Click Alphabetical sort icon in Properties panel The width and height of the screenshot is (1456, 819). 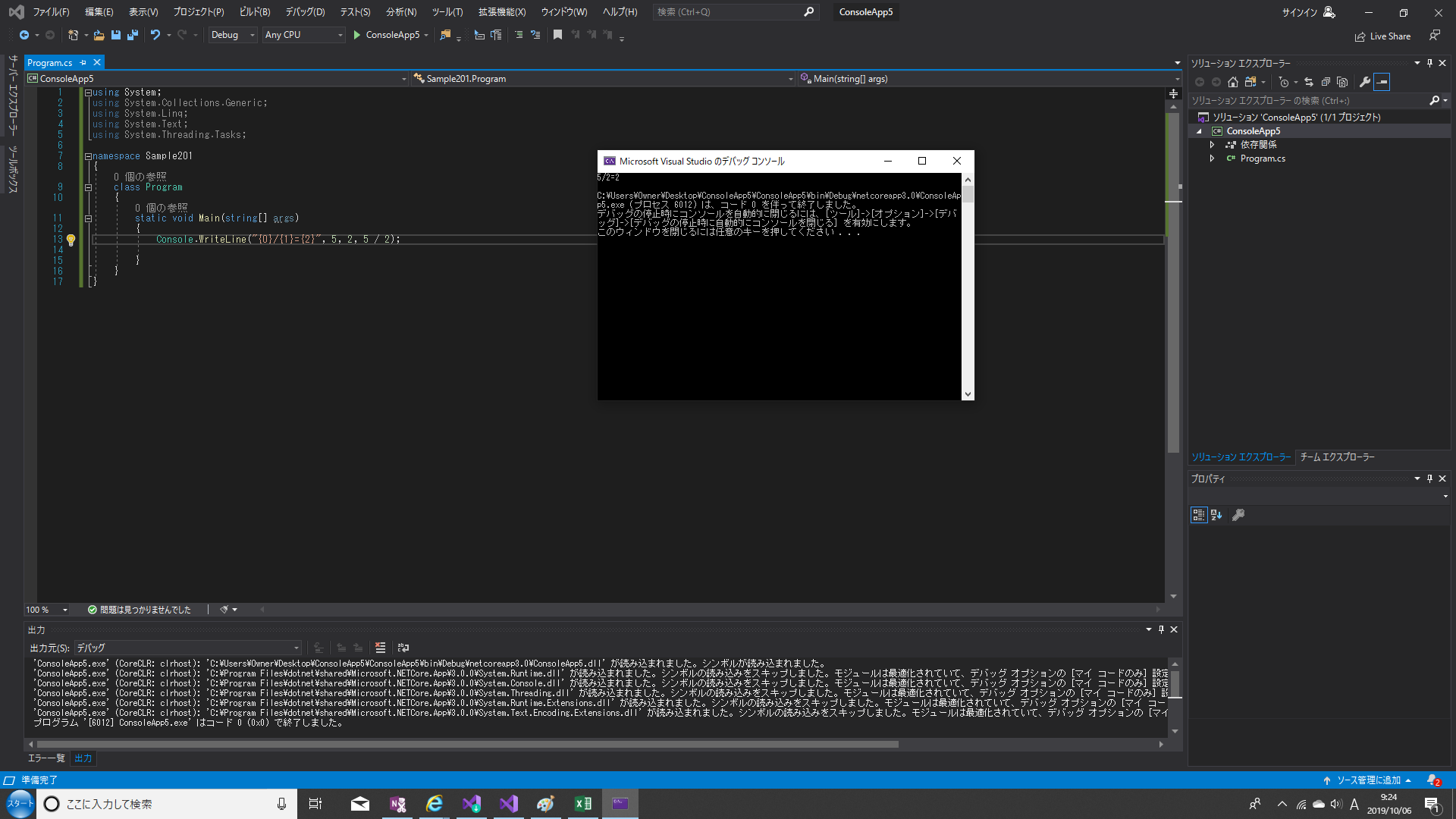tap(1216, 515)
